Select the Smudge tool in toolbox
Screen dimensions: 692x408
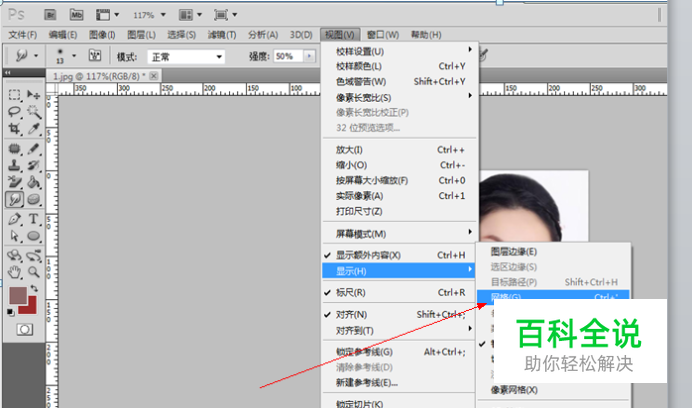point(14,200)
